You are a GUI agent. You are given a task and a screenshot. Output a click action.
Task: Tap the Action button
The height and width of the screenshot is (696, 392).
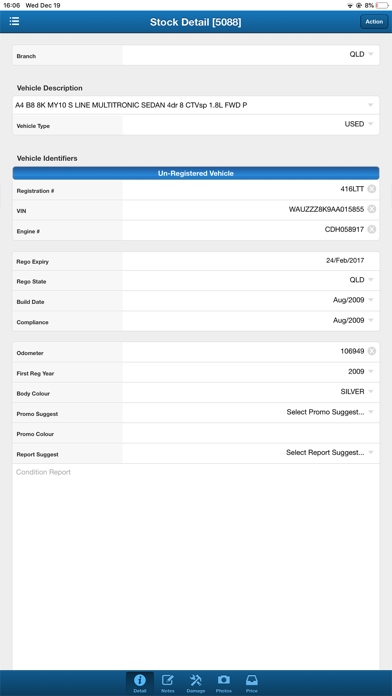(374, 22)
